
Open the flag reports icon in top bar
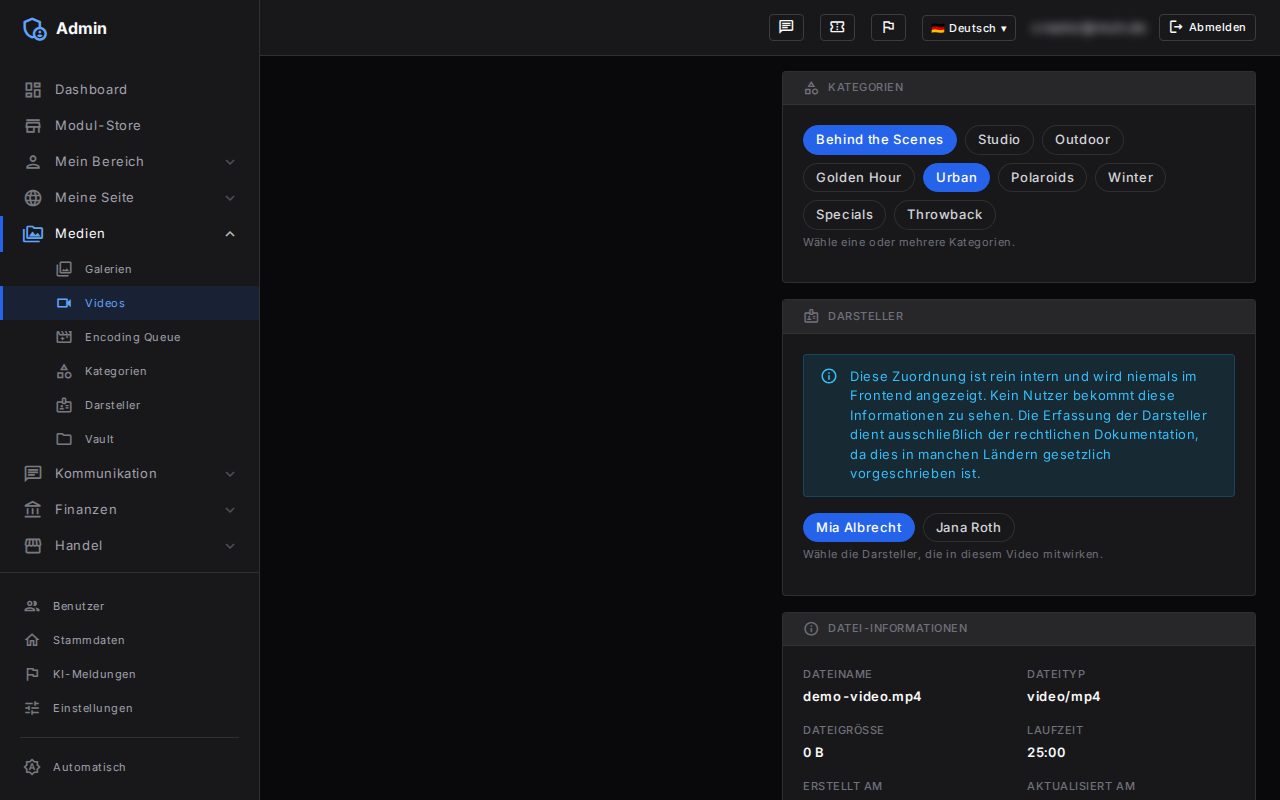coord(888,27)
